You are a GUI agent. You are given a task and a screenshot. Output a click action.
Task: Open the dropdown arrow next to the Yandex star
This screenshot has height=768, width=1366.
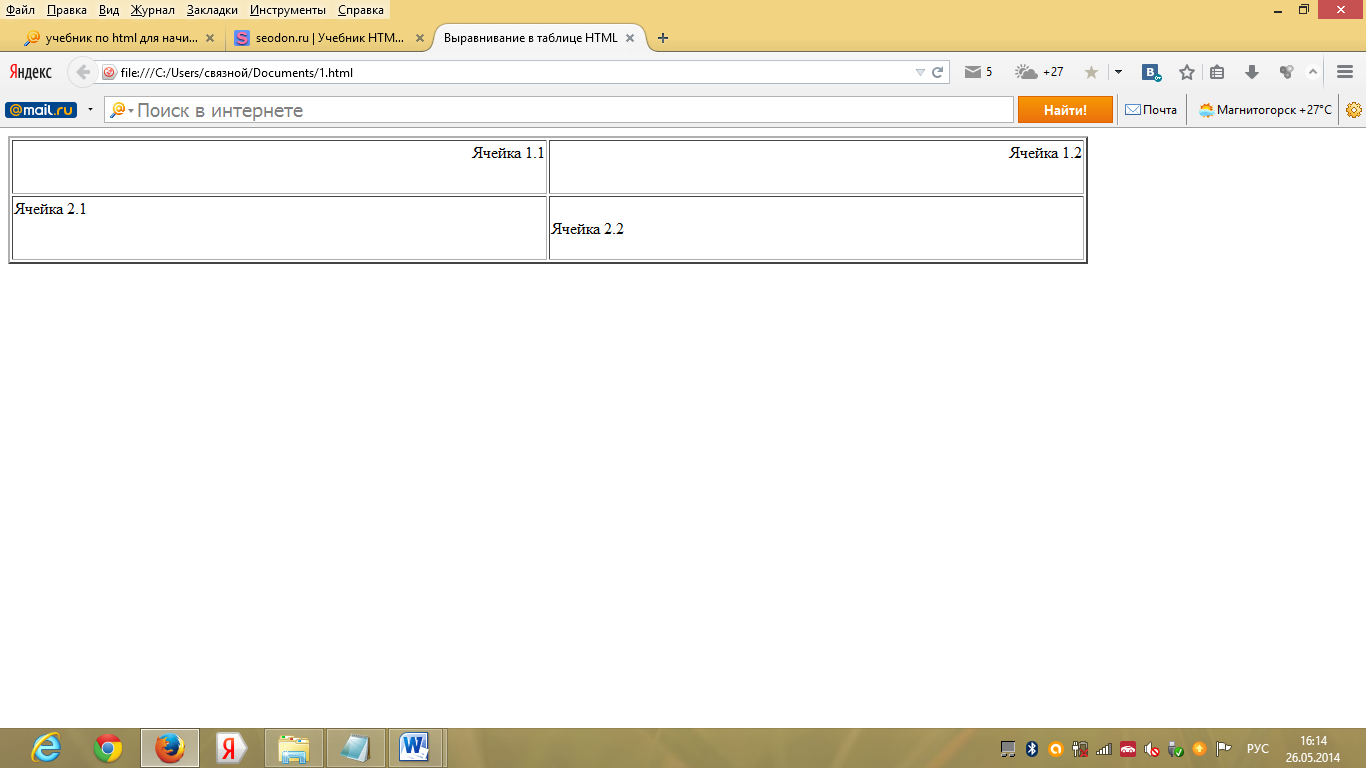click(x=1118, y=72)
